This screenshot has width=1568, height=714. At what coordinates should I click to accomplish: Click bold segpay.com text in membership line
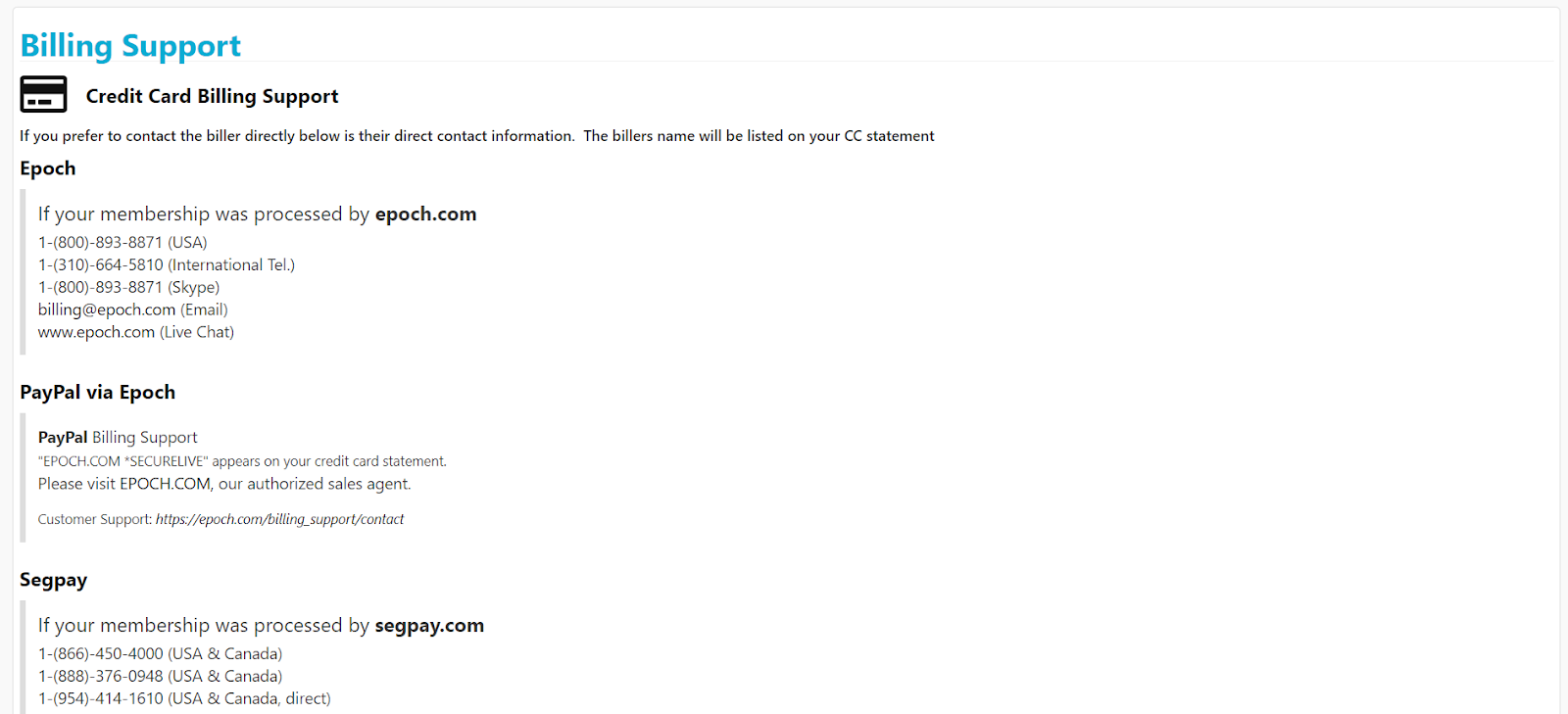429,626
